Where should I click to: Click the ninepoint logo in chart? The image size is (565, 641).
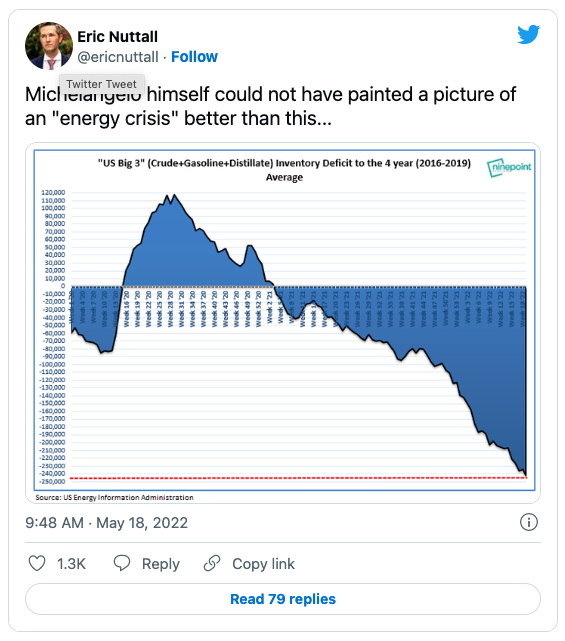[x=509, y=167]
